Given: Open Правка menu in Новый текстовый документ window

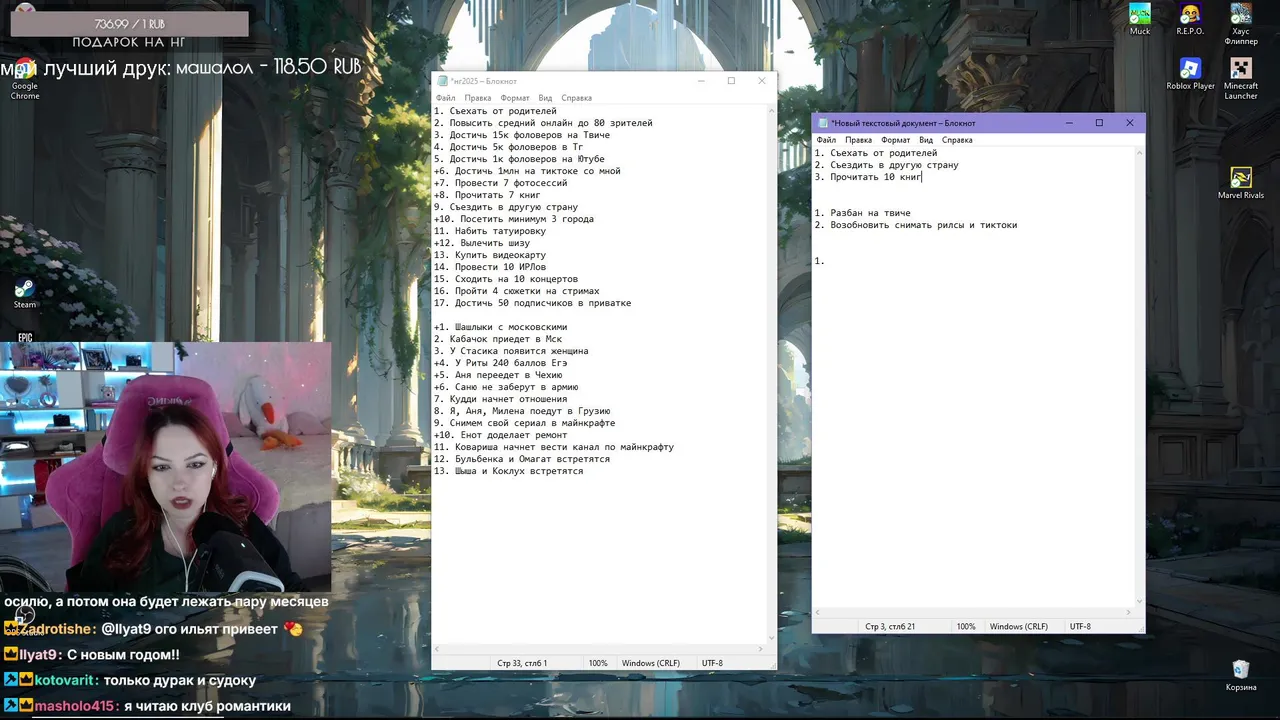Looking at the screenshot, I should coord(858,140).
